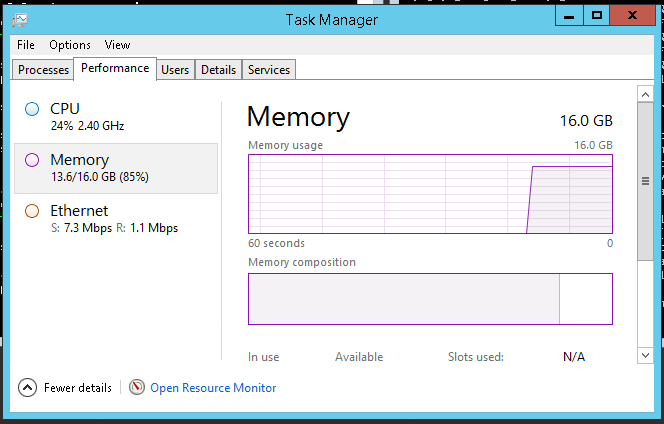Open the View menu

click(118, 45)
